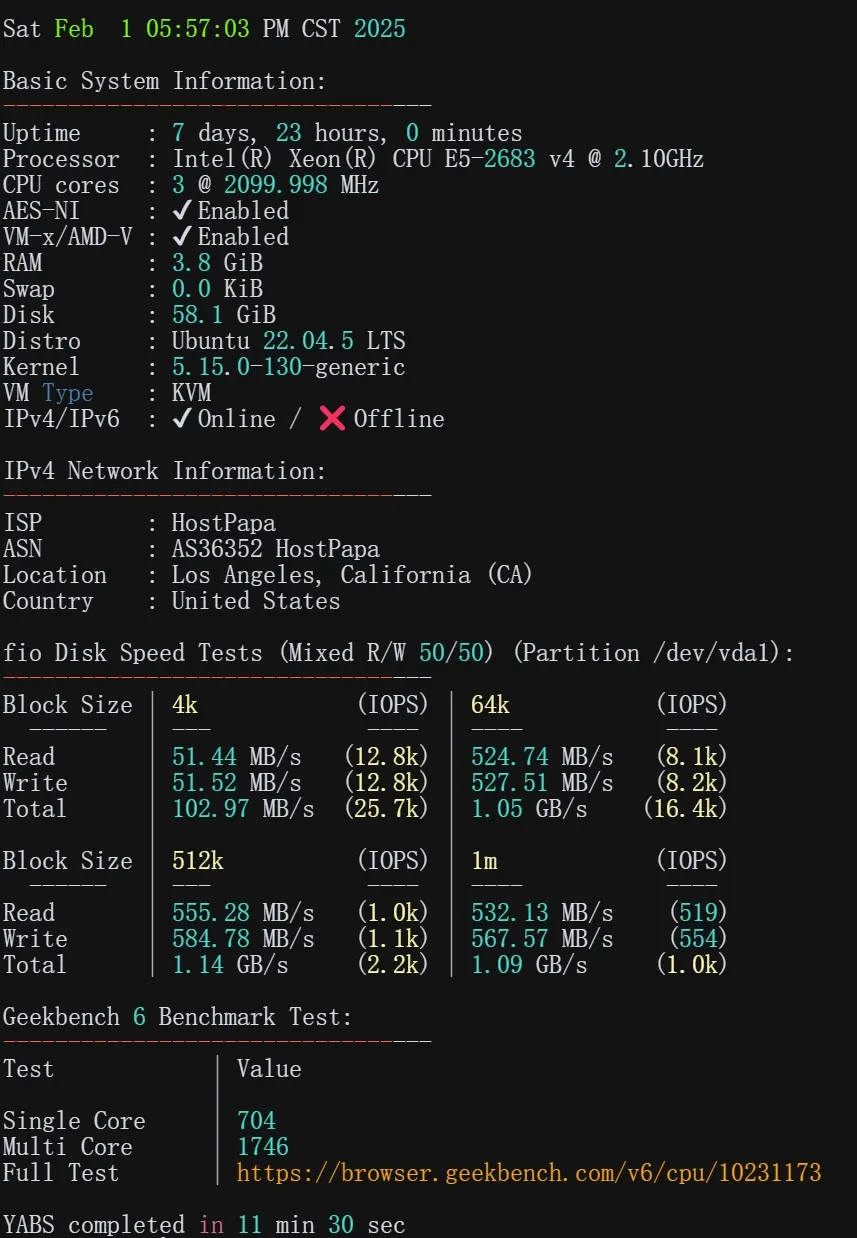Screen dimensions: 857x1238
Task: Click the Los Angeles location text
Action: pos(352,575)
